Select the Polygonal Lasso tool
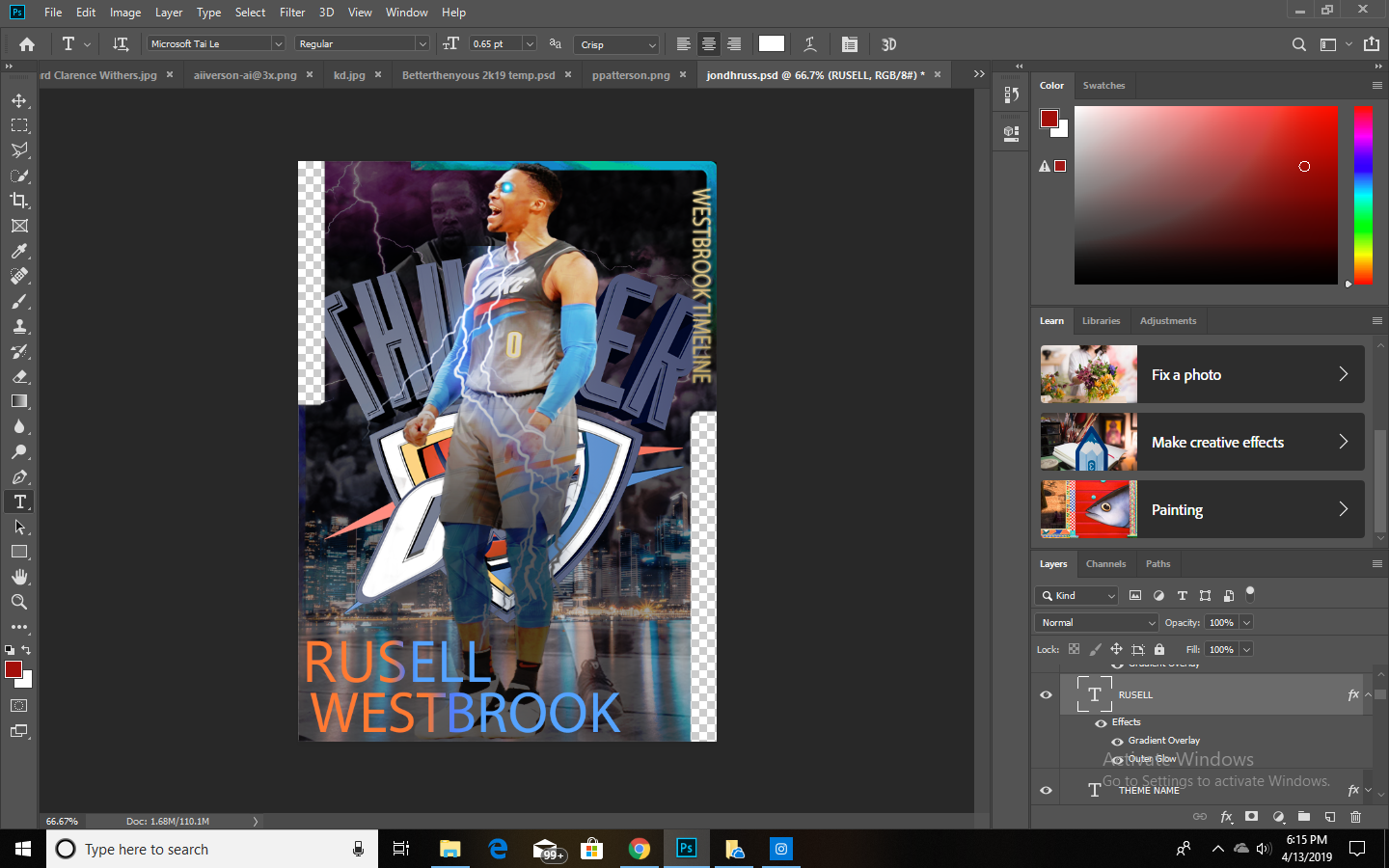1389x868 pixels. click(19, 150)
